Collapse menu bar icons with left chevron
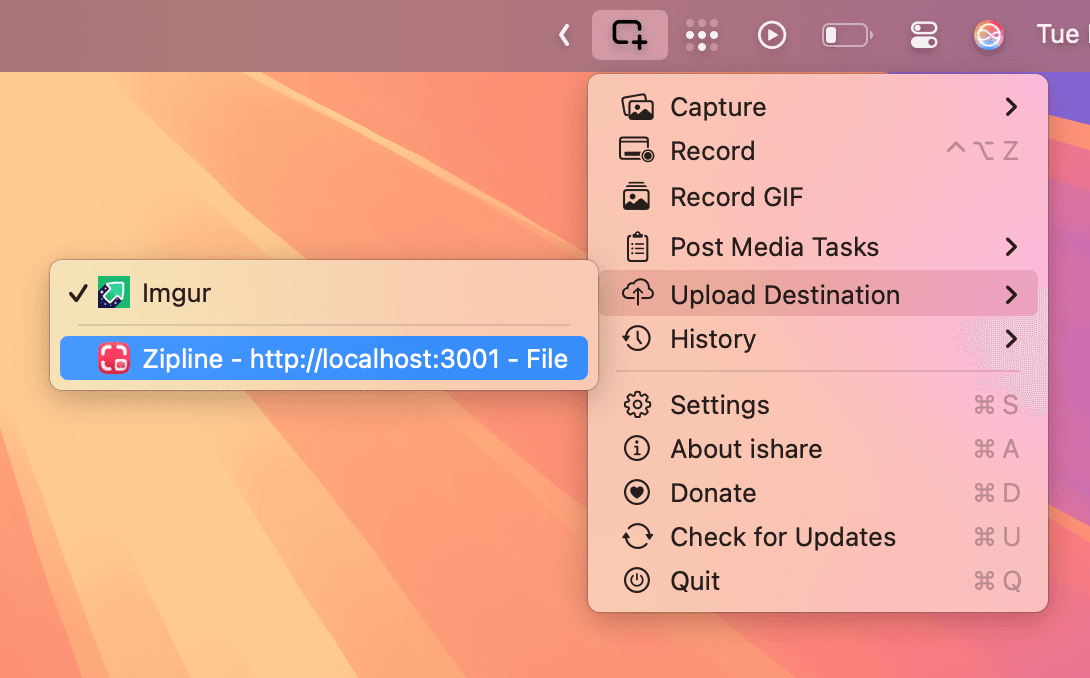The height and width of the screenshot is (678, 1090). click(564, 36)
